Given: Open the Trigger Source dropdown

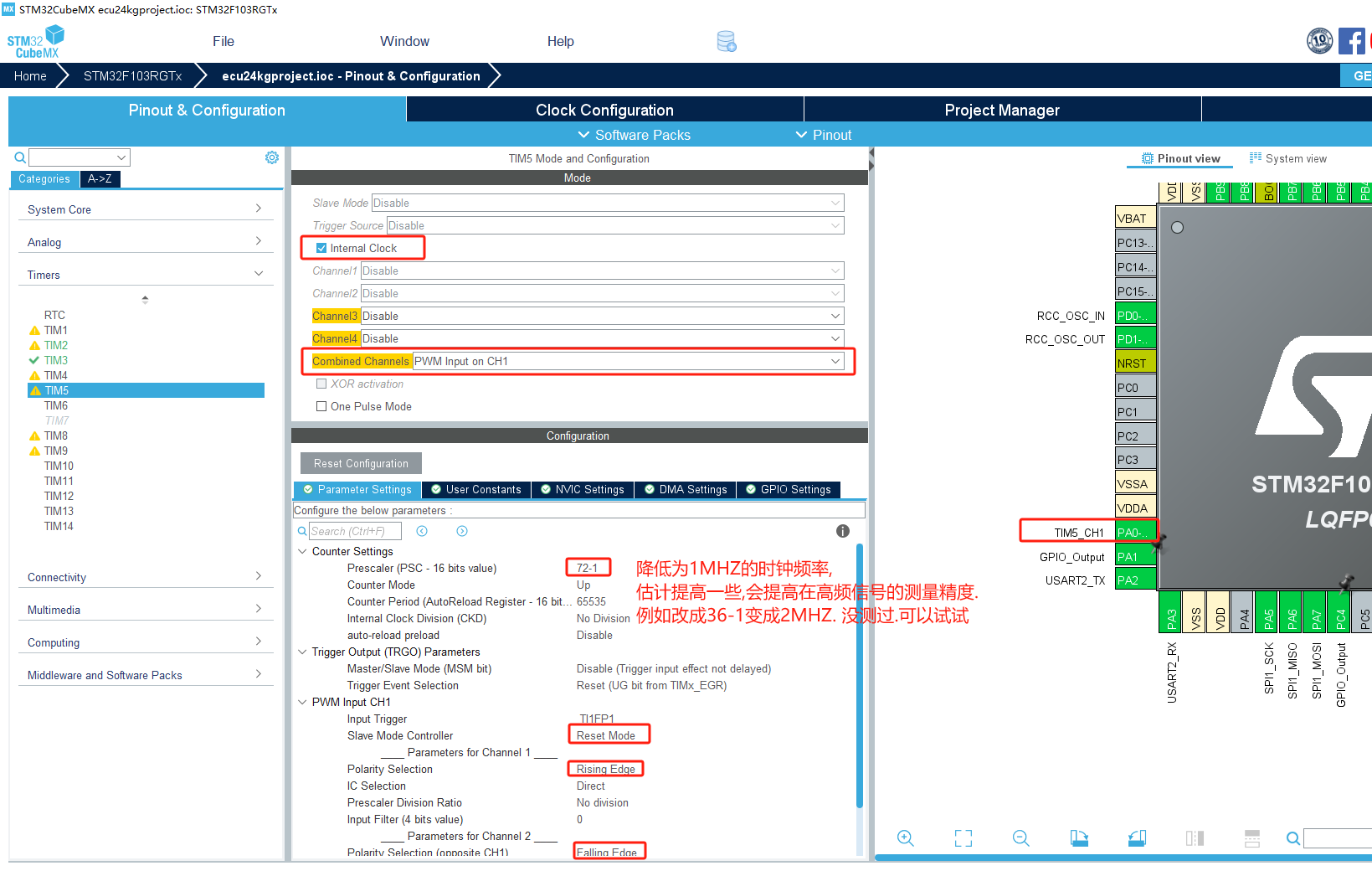Looking at the screenshot, I should click(x=615, y=225).
